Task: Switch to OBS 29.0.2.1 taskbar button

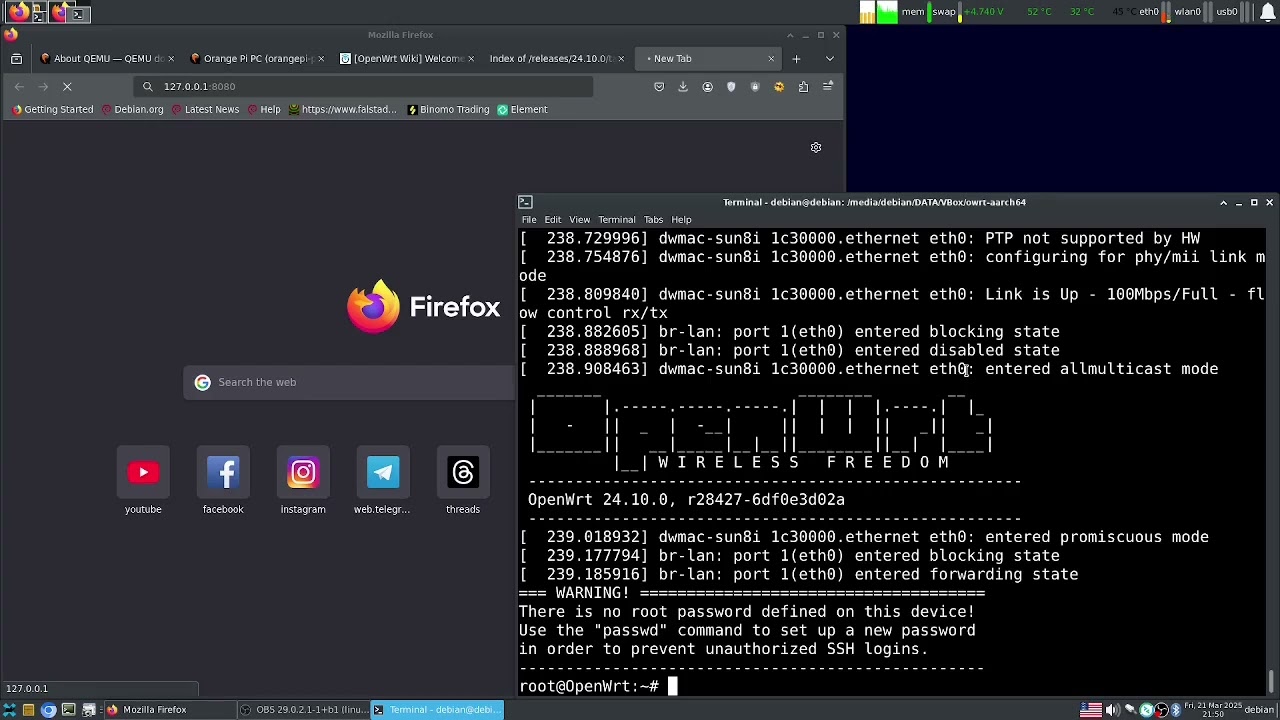Action: click(304, 710)
